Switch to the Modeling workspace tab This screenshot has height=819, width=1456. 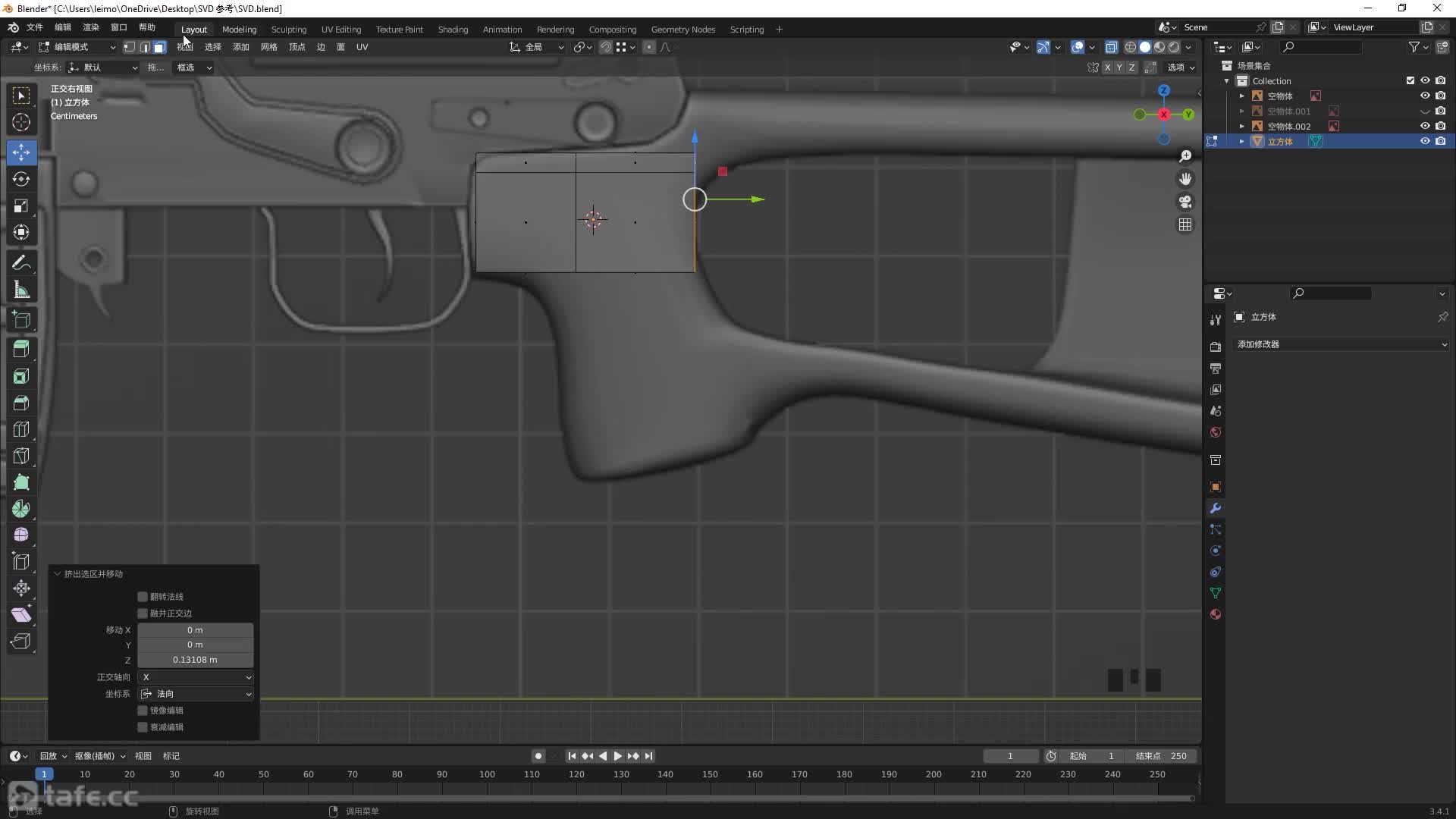(x=239, y=30)
